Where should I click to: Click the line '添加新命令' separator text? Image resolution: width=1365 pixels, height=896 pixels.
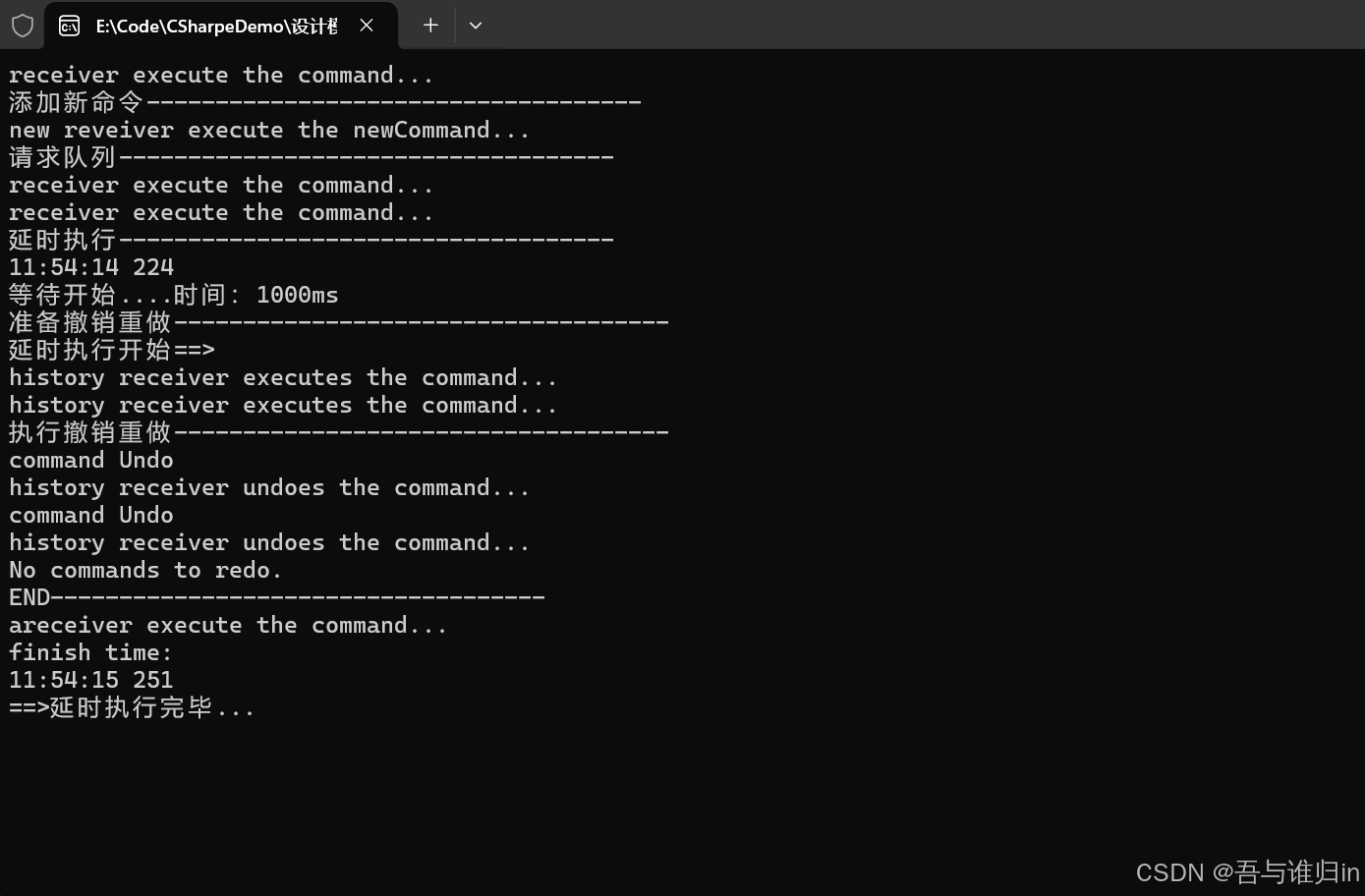(x=325, y=102)
